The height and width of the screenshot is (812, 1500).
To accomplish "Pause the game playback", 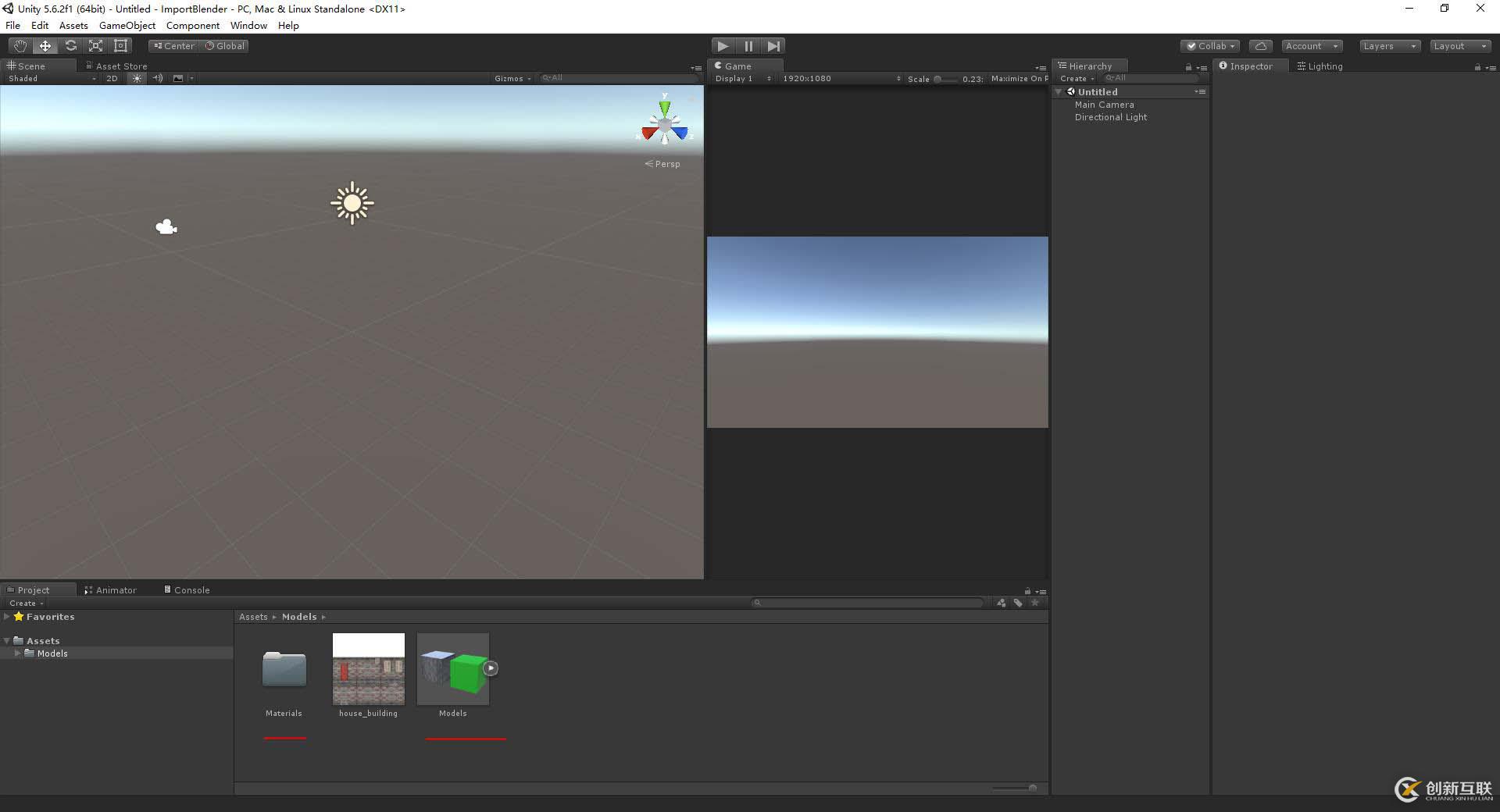I will (748, 46).
